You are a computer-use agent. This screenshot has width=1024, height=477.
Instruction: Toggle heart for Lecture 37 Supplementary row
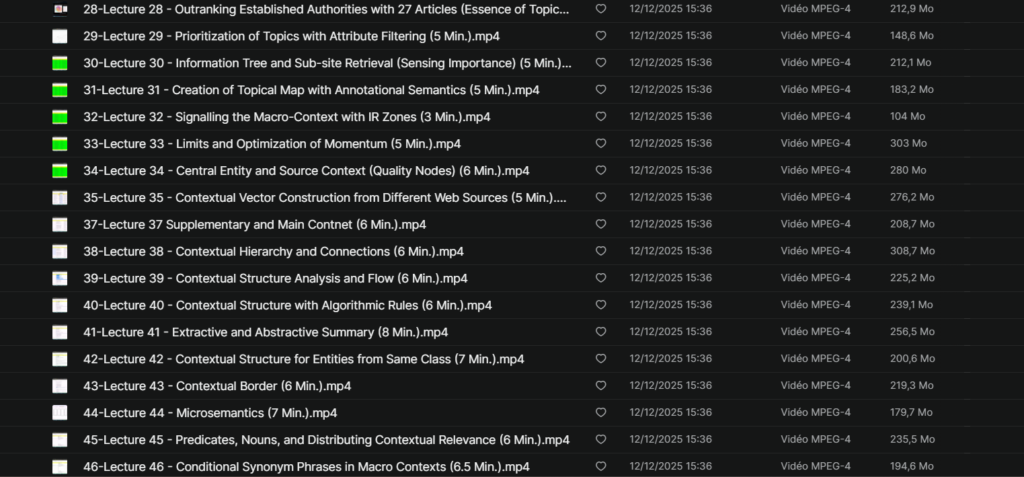[x=601, y=224]
